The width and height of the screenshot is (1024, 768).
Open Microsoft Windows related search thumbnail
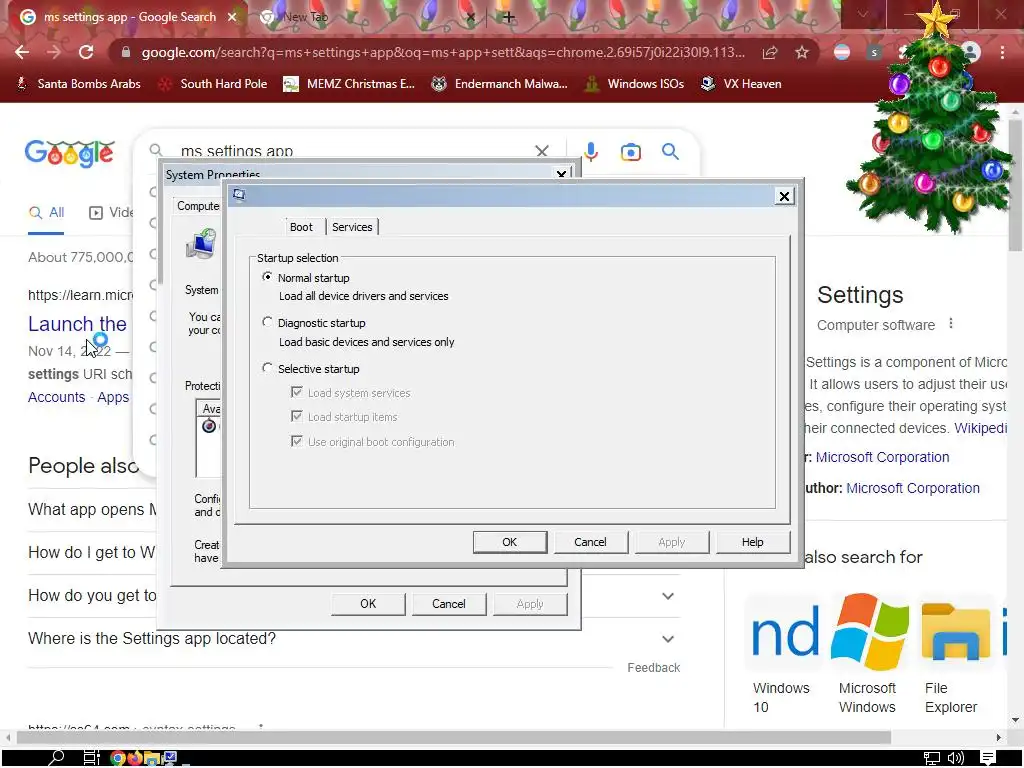[869, 632]
